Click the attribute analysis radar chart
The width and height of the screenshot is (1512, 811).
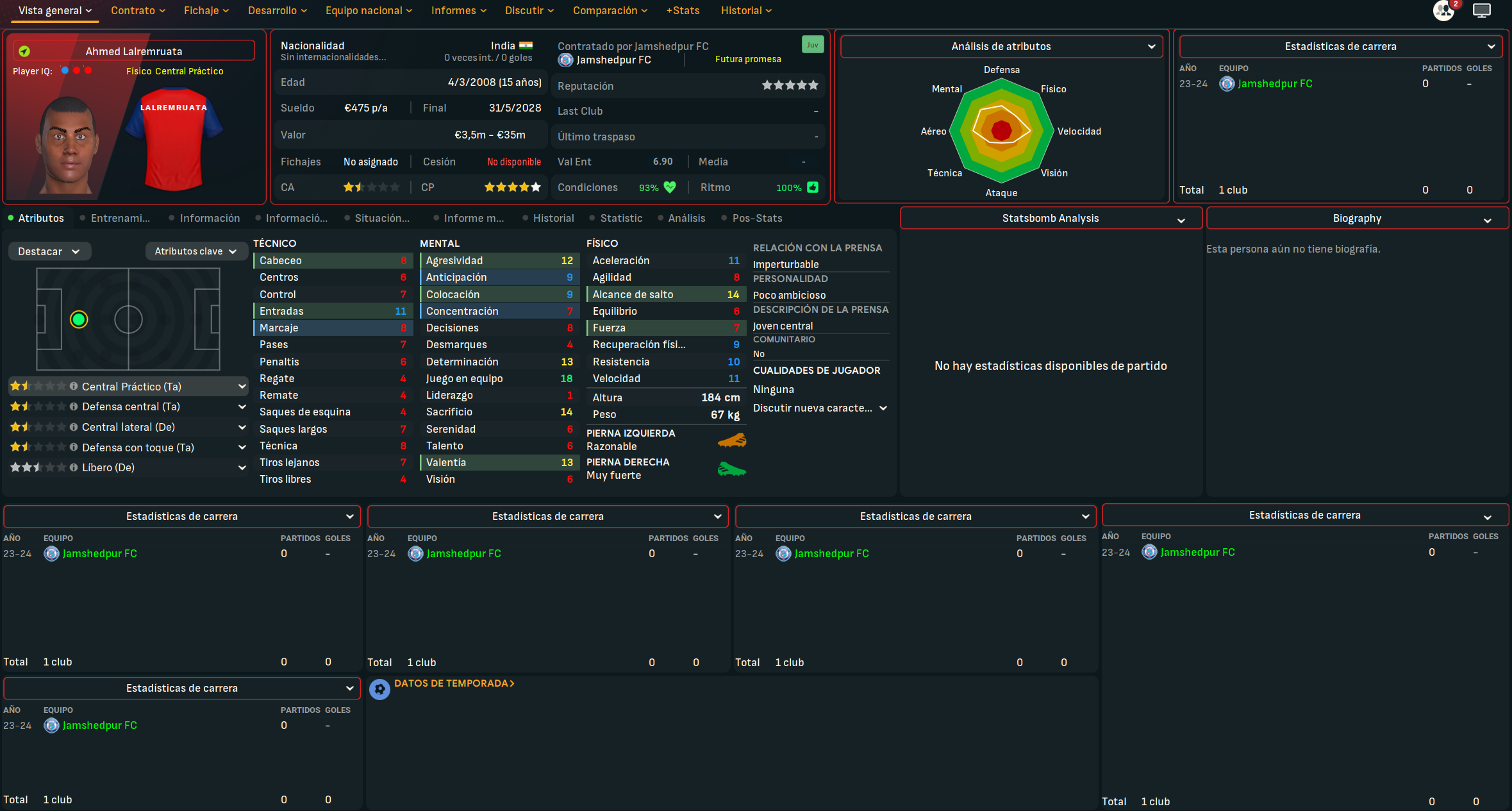coord(1001,130)
